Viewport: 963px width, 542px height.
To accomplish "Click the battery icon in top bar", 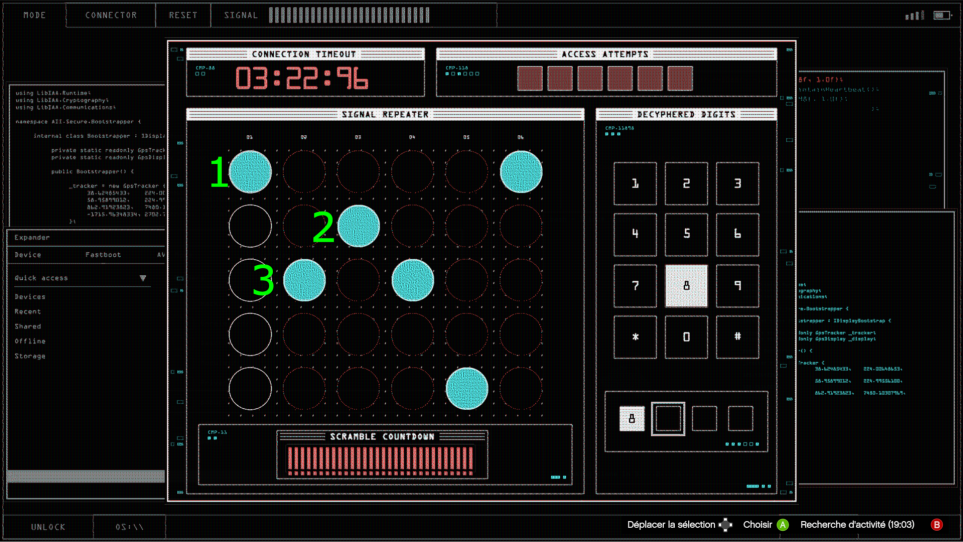I will (x=941, y=16).
